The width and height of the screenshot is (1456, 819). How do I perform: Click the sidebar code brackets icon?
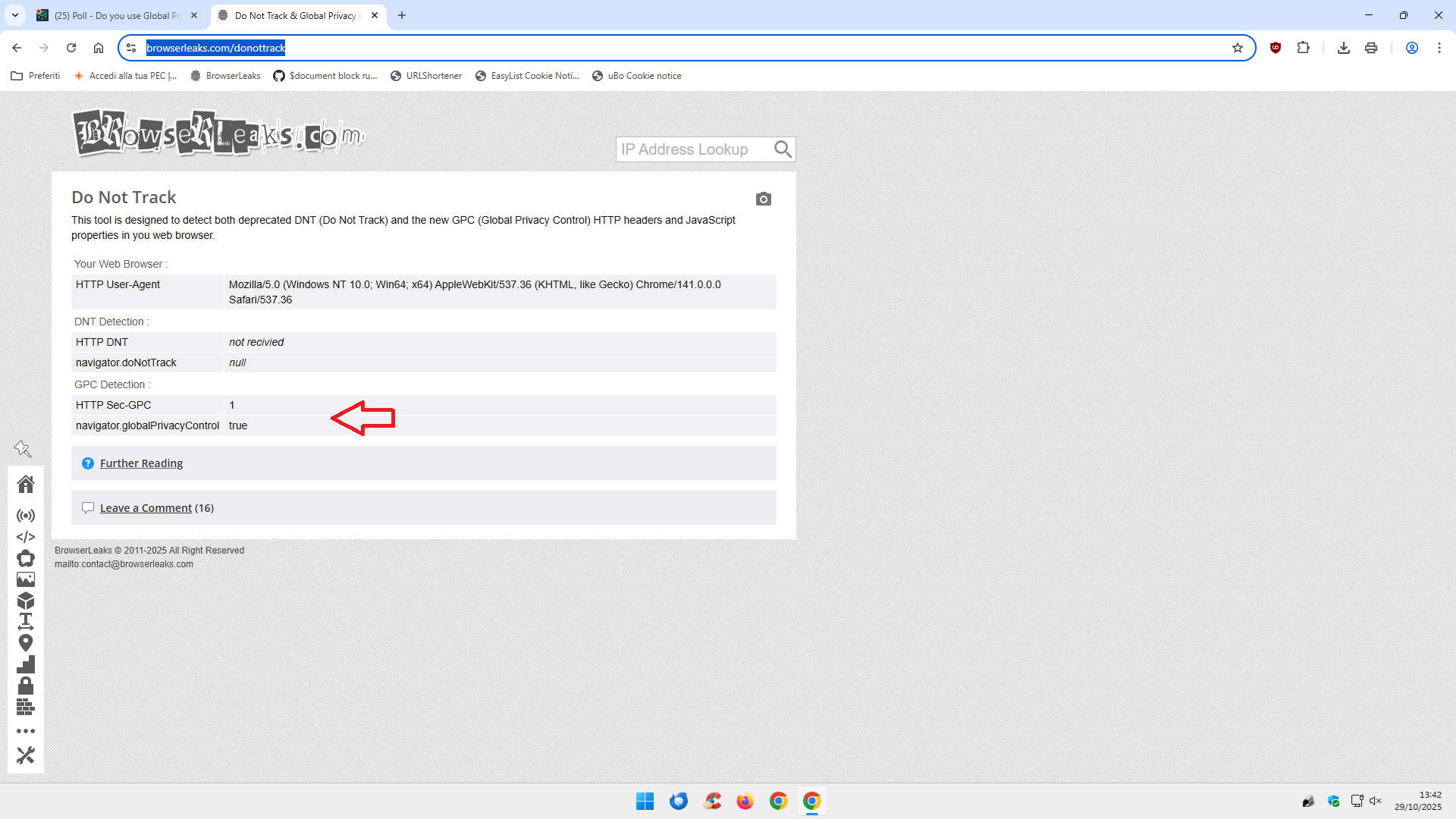pos(26,537)
